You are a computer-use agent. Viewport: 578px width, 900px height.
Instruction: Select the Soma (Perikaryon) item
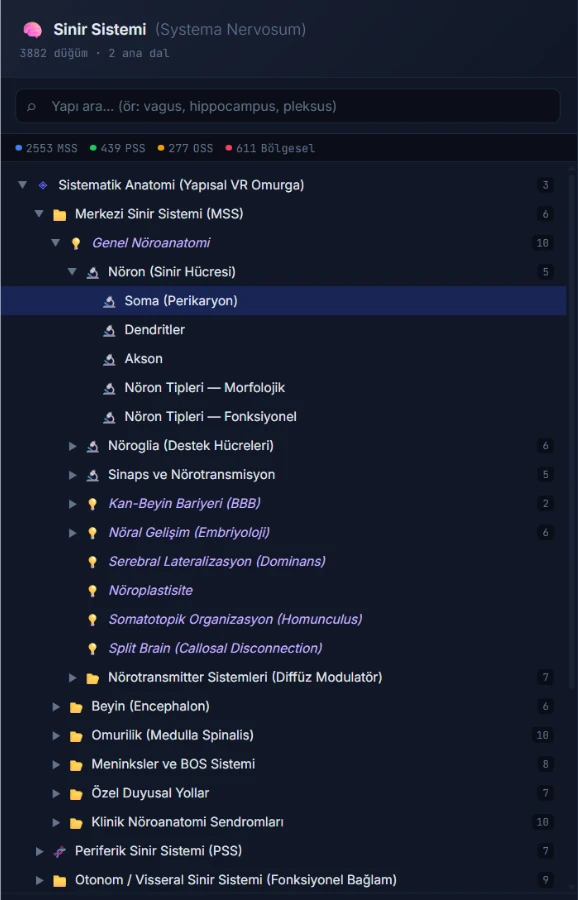(284, 301)
